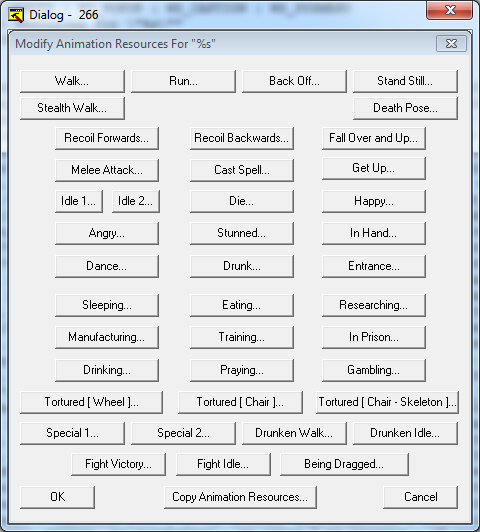Open Idle 1... animation

(x=79, y=201)
